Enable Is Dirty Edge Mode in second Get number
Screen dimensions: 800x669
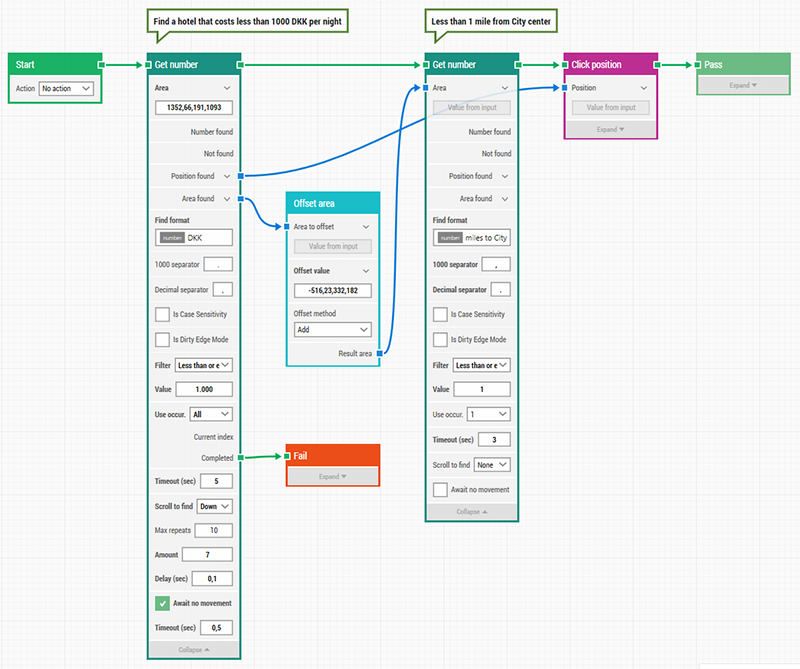click(x=440, y=339)
